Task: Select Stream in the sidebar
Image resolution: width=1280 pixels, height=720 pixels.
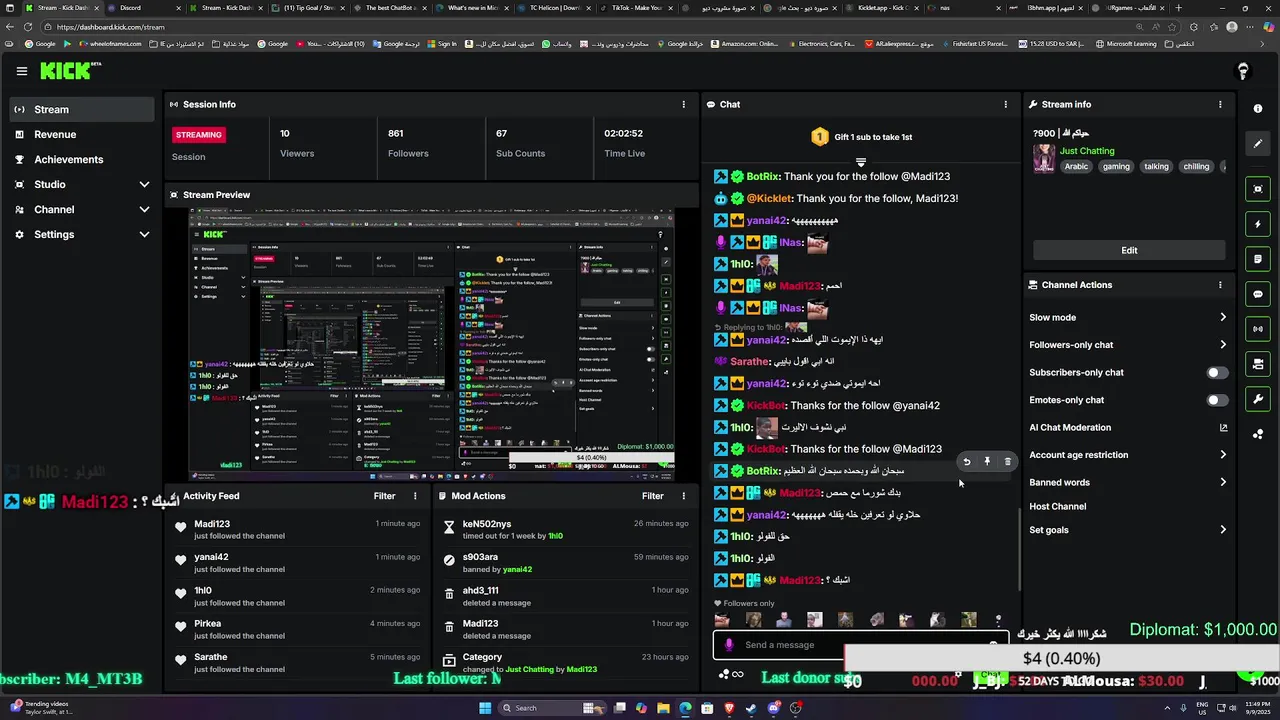Action: click(83, 109)
